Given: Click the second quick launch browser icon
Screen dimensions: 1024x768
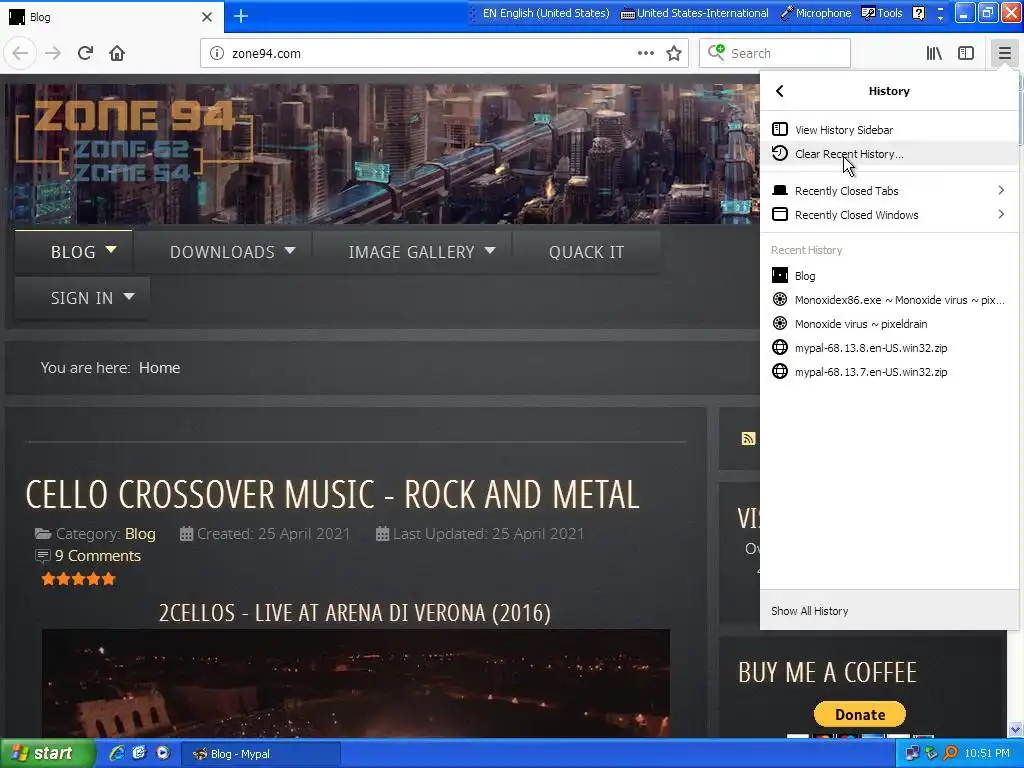Looking at the screenshot, I should (x=140, y=753).
